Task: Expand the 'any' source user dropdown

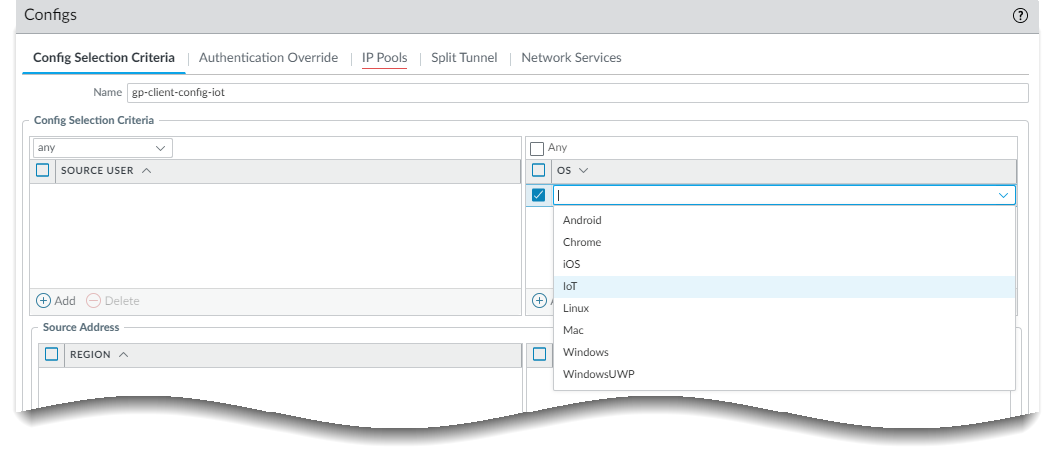Action: coord(101,148)
